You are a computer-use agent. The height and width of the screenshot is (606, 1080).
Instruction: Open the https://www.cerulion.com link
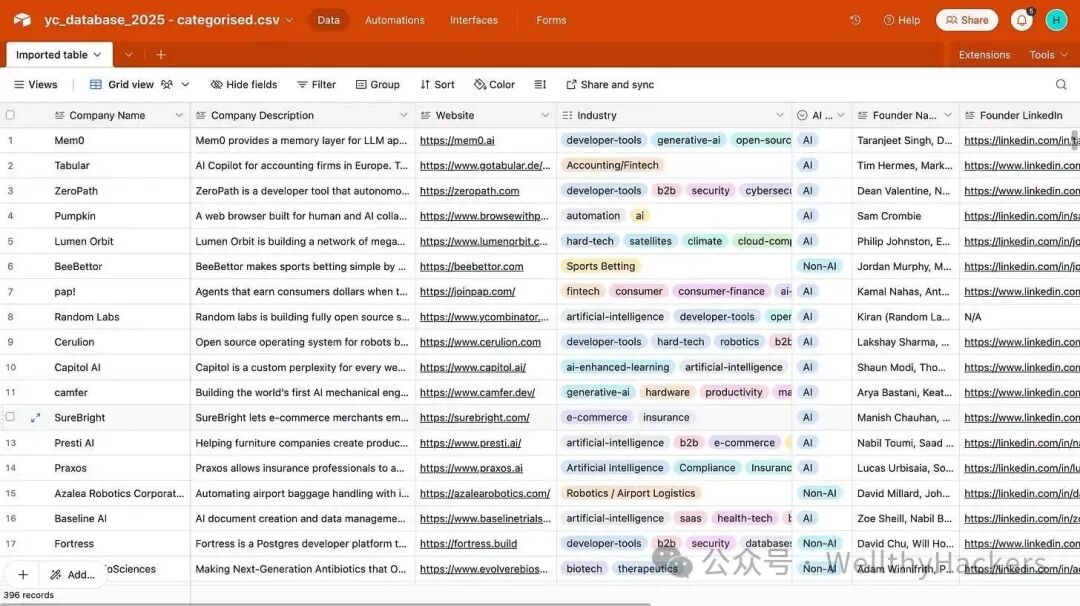[x=480, y=342]
